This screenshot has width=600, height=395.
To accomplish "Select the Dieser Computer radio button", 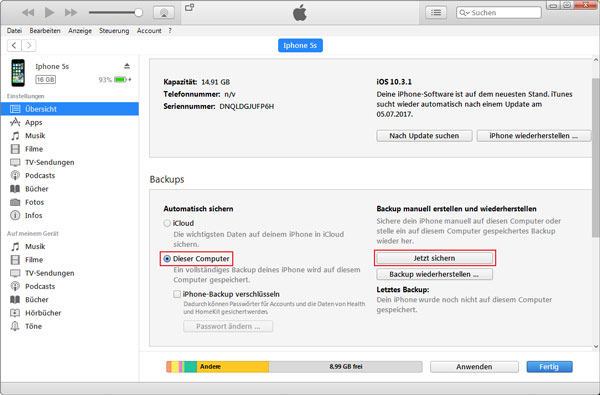I will click(x=167, y=259).
